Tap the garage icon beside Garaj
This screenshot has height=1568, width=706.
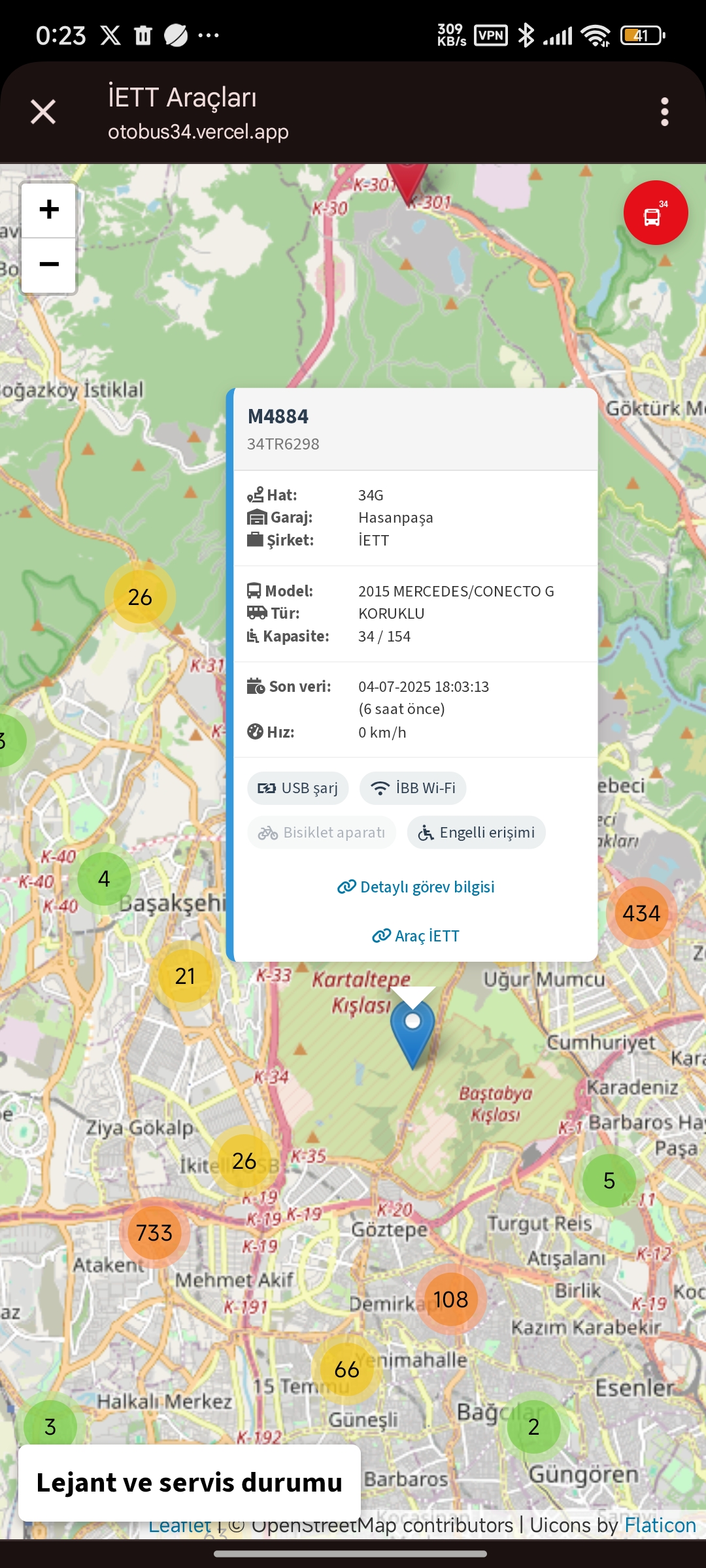[x=257, y=517]
